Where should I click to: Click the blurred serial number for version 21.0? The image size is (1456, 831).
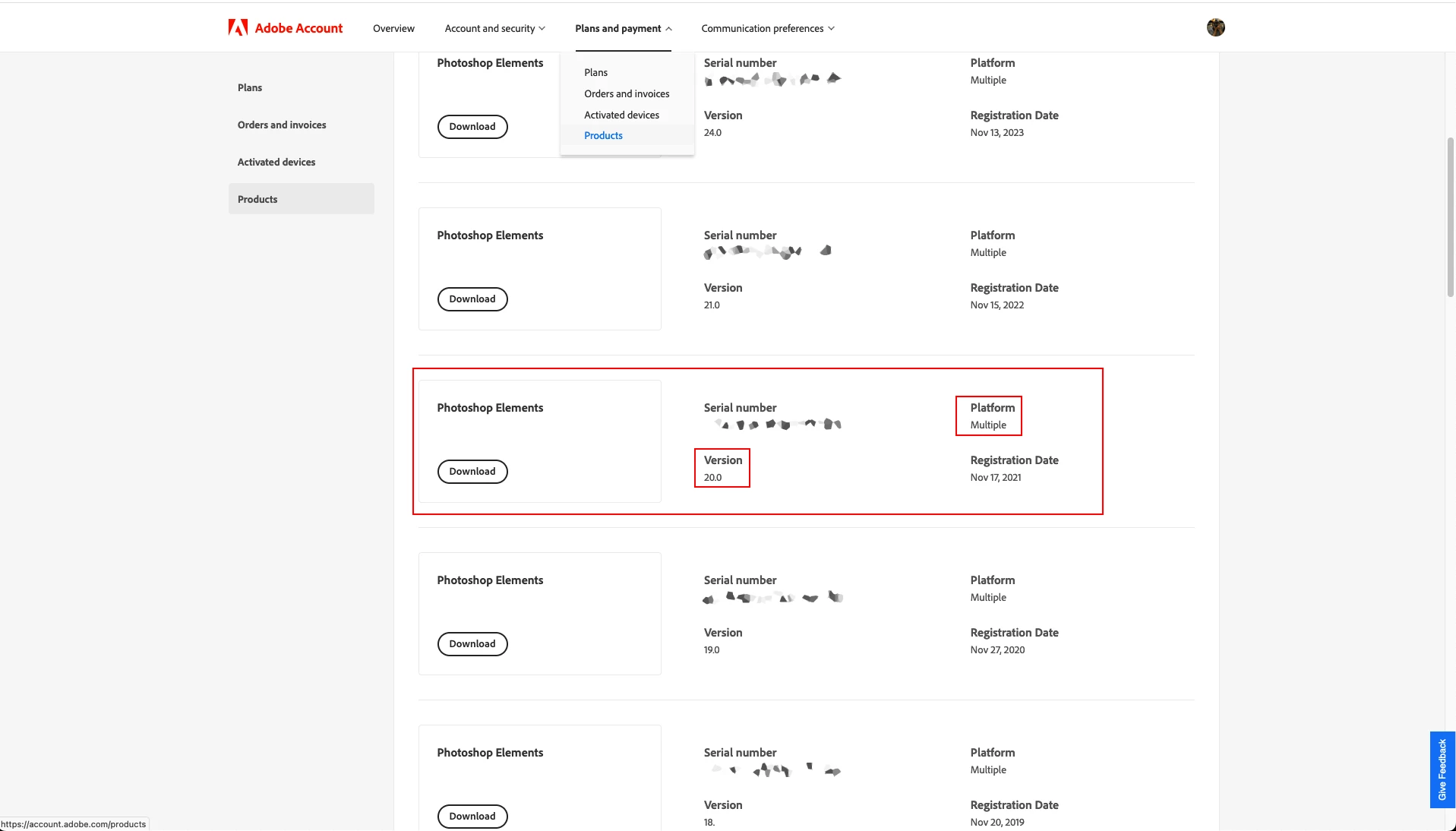[767, 251]
